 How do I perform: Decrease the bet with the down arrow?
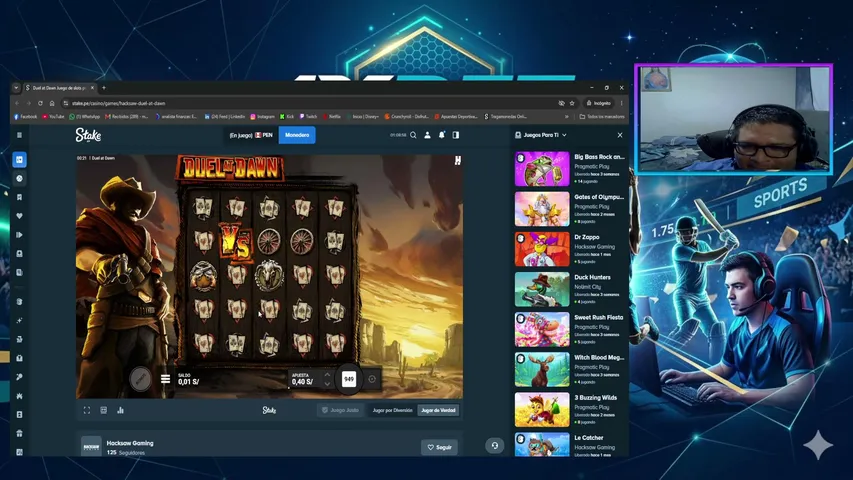327,383
